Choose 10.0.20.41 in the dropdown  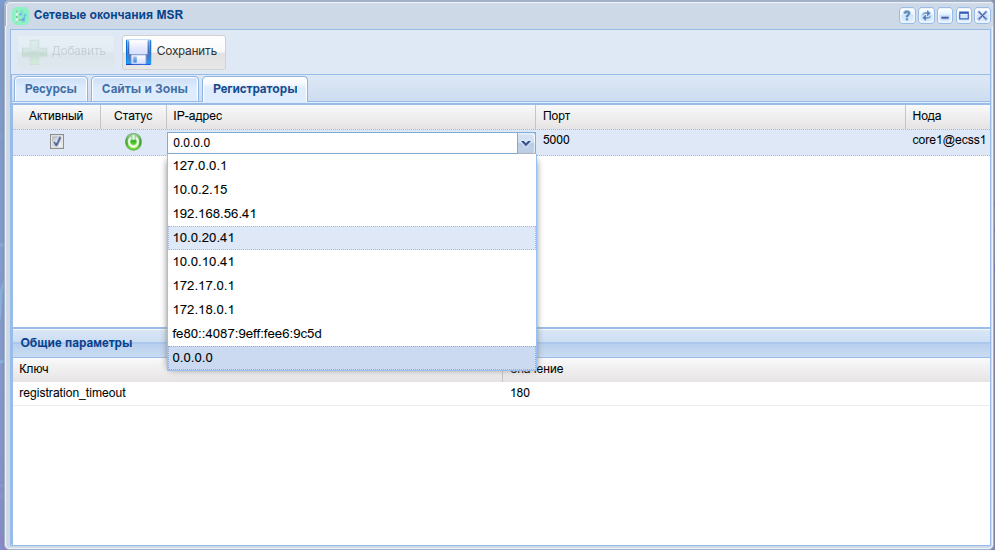coord(352,238)
